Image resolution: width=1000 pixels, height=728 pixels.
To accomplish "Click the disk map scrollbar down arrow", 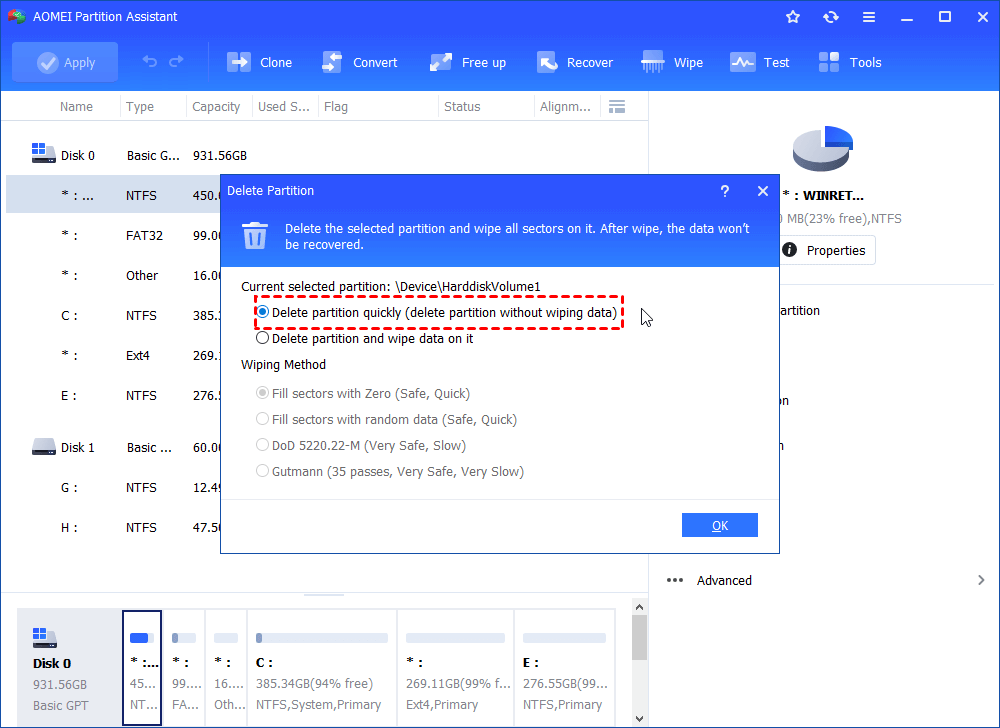I will [639, 719].
